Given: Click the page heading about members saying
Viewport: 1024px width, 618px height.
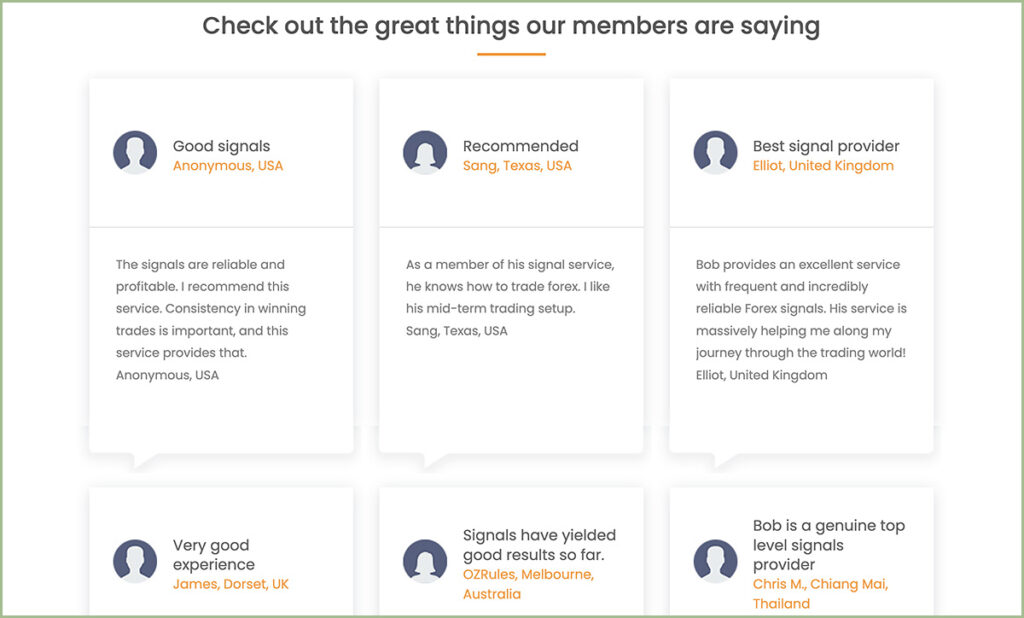Looking at the screenshot, I should [511, 26].
